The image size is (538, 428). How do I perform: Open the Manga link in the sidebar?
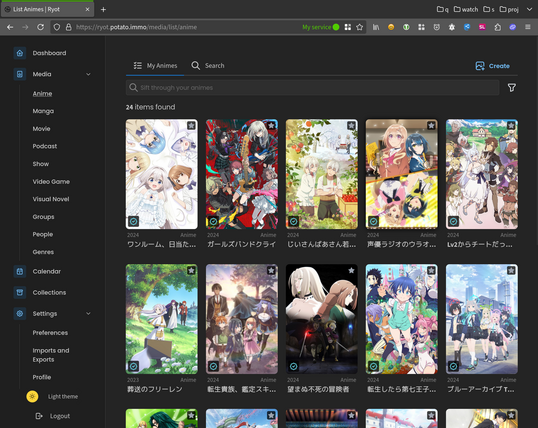43,111
